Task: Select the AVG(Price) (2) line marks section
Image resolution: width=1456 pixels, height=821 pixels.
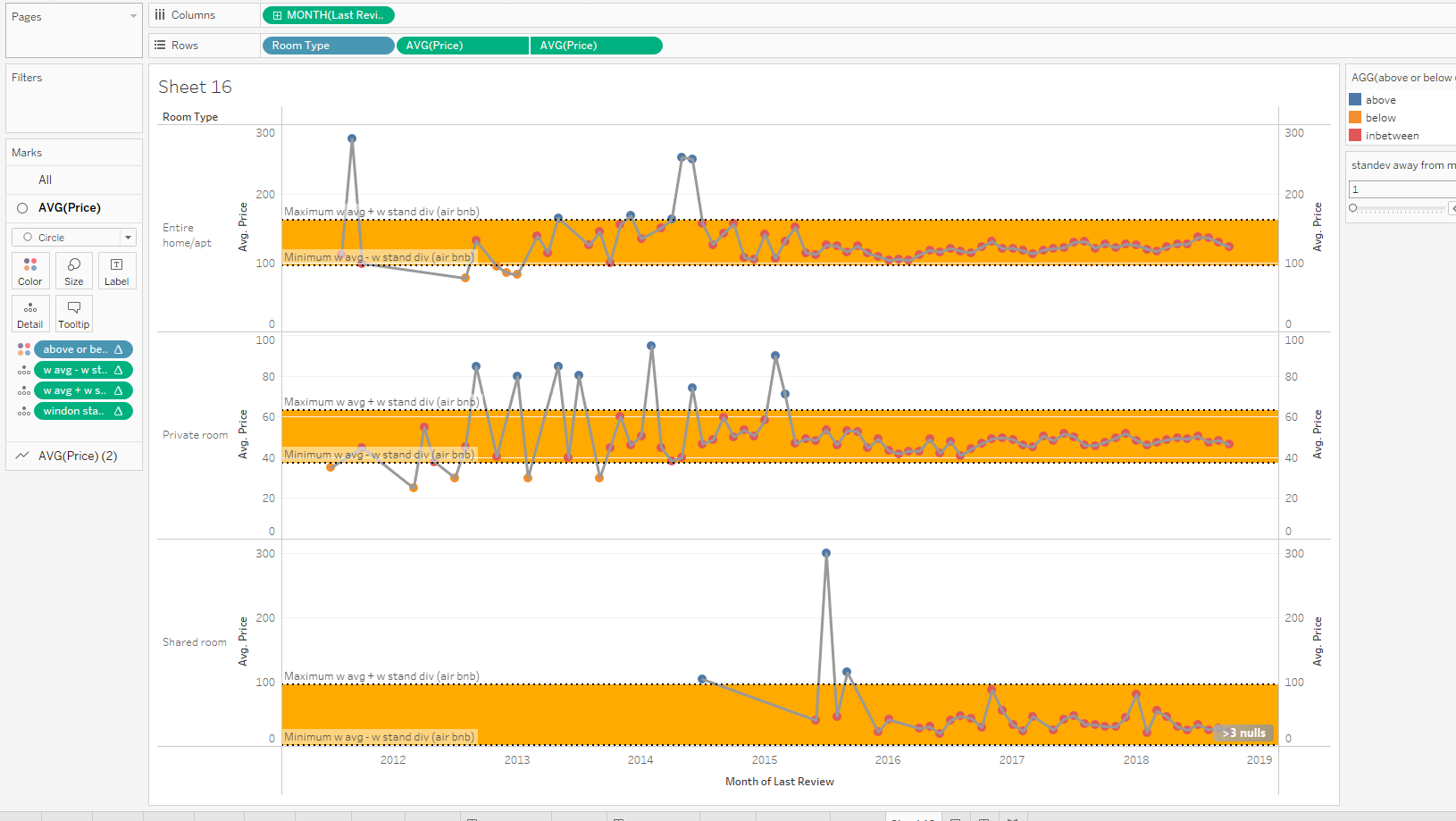Action: tap(77, 456)
